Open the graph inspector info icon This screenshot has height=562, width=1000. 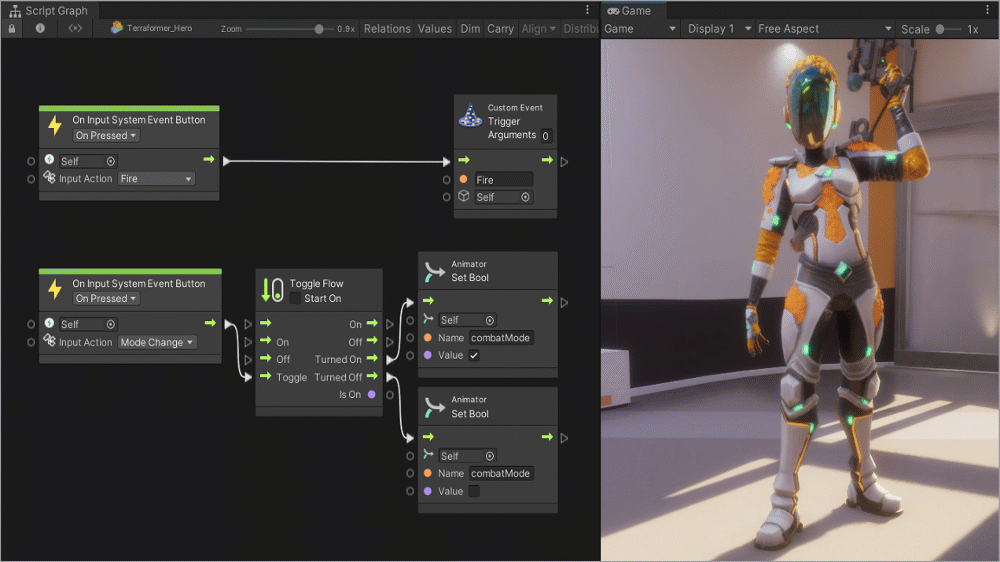[x=40, y=29]
